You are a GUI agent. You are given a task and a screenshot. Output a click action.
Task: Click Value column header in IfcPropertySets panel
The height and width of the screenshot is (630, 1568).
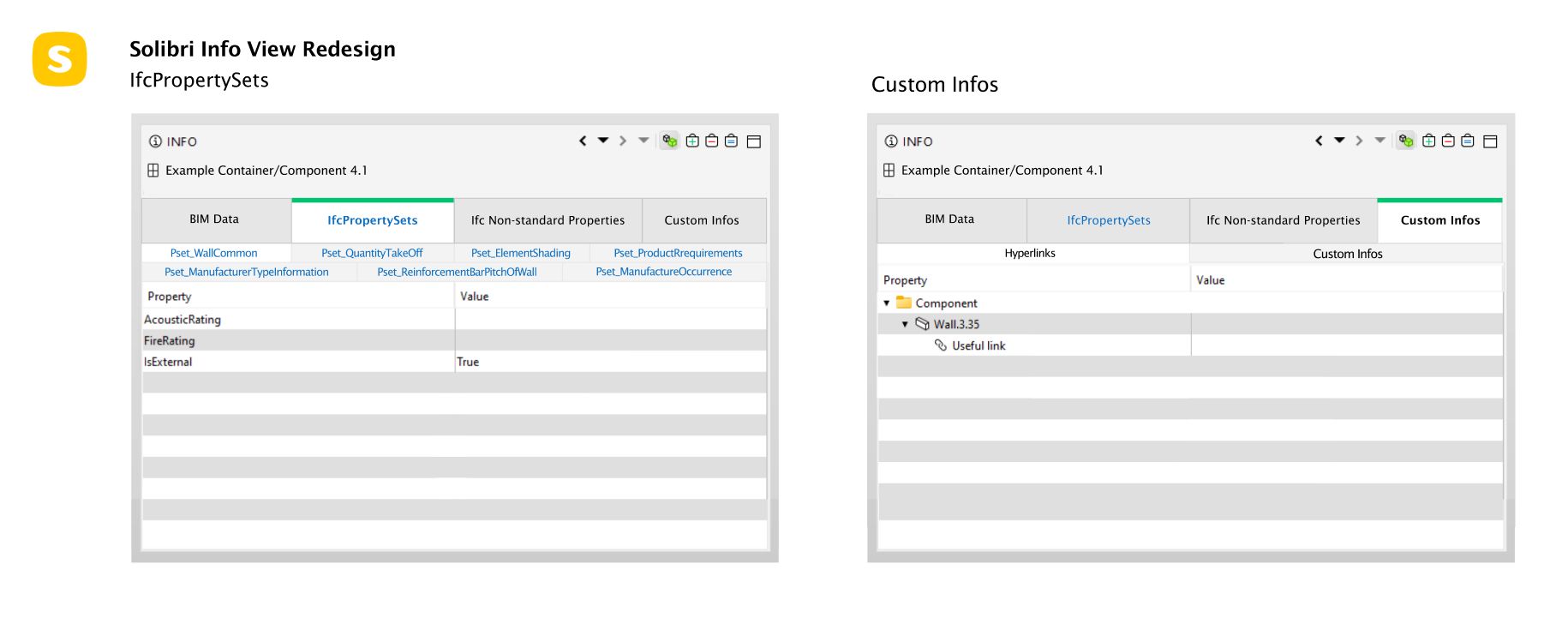[610, 296]
